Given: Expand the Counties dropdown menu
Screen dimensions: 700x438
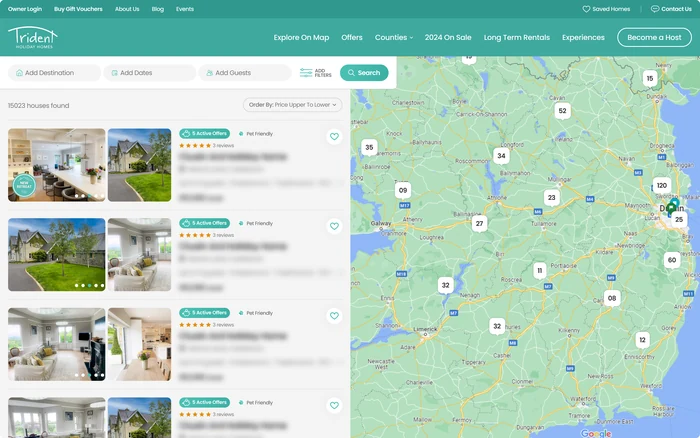Looking at the screenshot, I should click(394, 38).
